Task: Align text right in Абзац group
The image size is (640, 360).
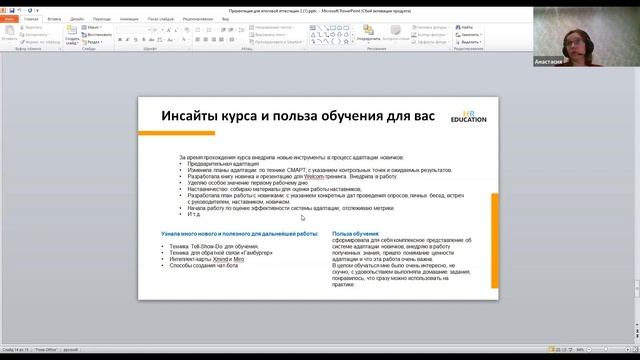Action: pos(213,40)
